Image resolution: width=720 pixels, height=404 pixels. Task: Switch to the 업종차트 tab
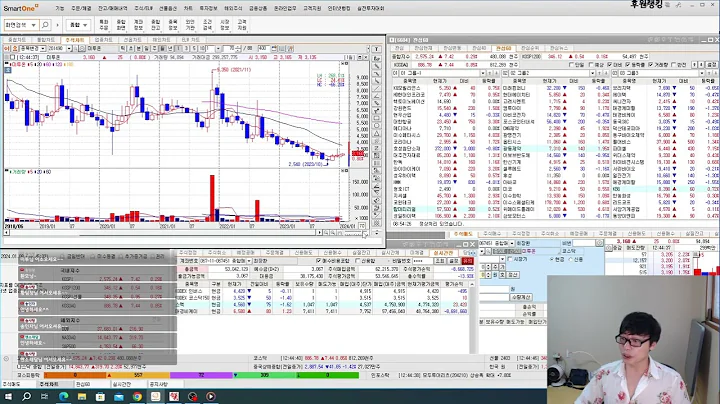click(103, 40)
